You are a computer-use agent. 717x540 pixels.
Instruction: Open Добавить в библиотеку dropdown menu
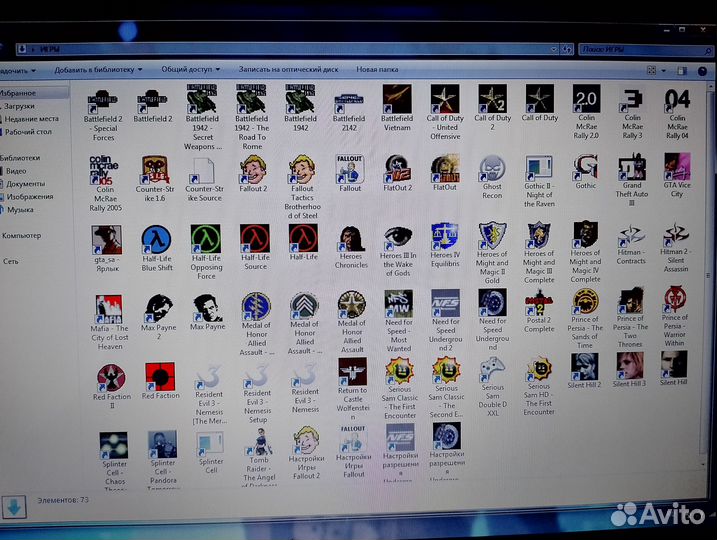pos(98,70)
